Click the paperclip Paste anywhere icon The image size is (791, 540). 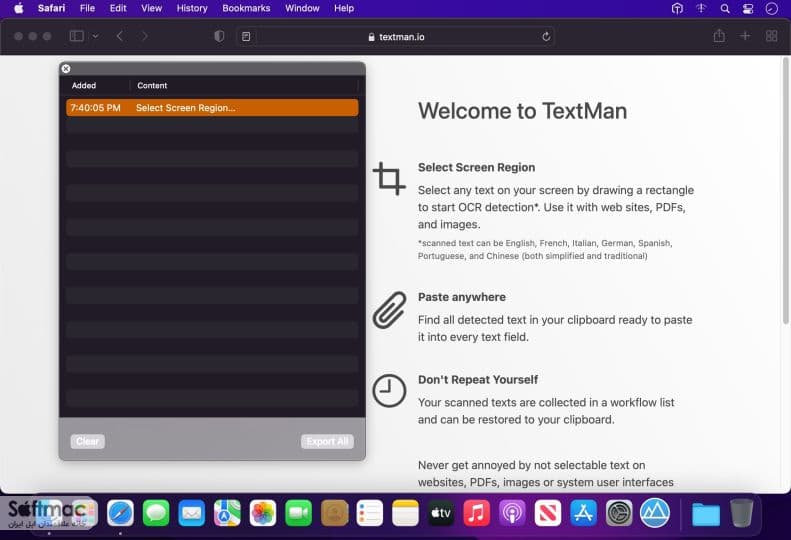(389, 310)
